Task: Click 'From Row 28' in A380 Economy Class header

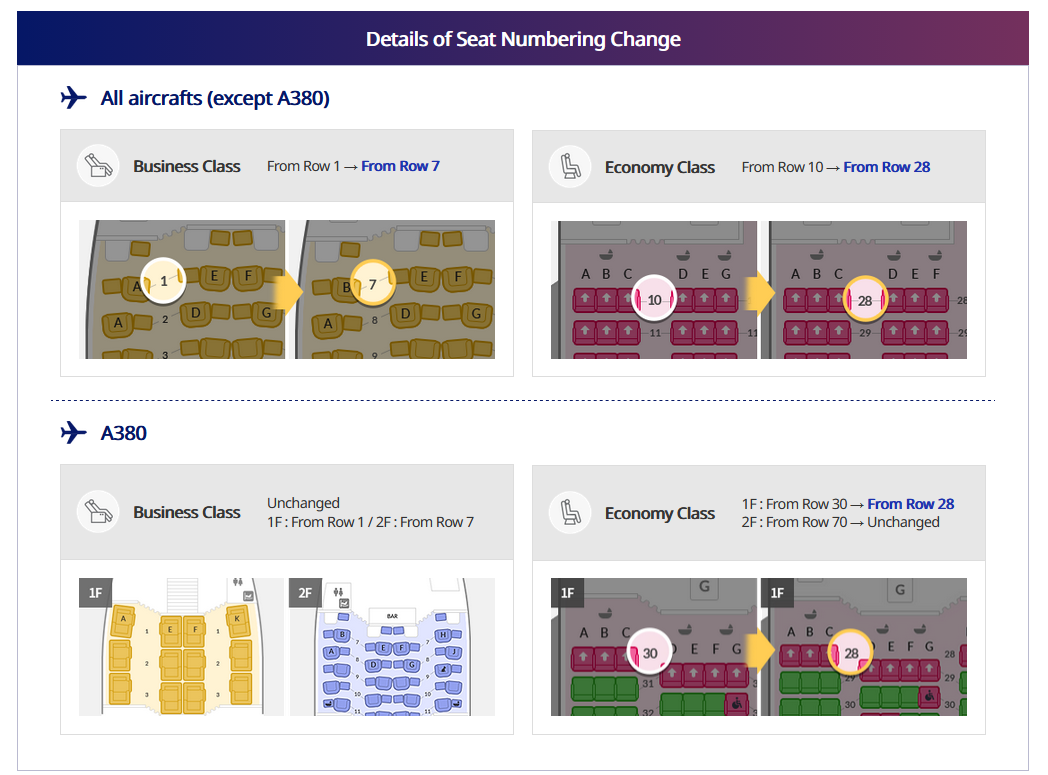Action: [910, 504]
